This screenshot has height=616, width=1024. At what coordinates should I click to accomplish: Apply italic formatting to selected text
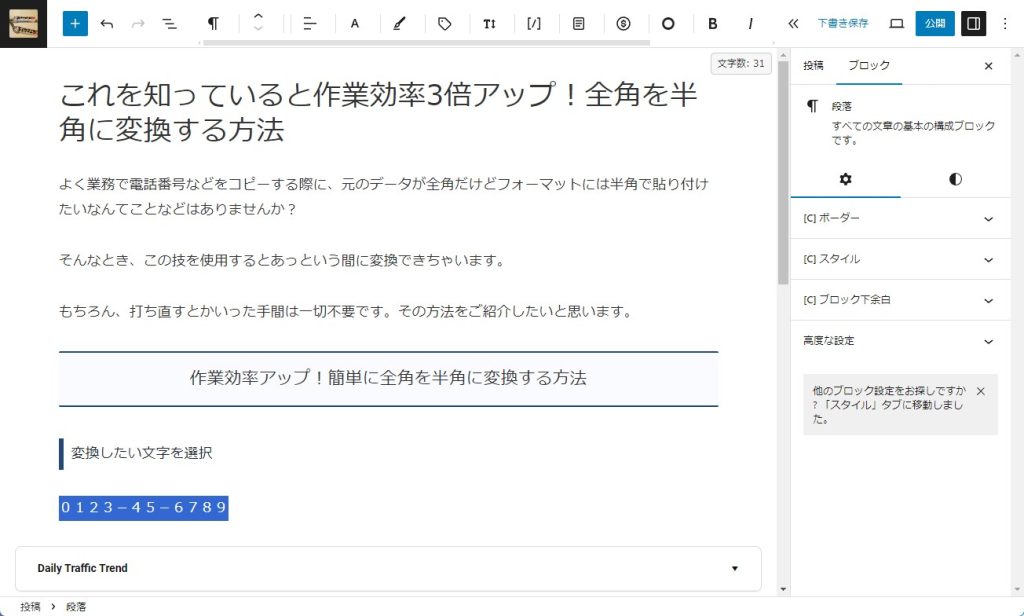click(x=750, y=23)
